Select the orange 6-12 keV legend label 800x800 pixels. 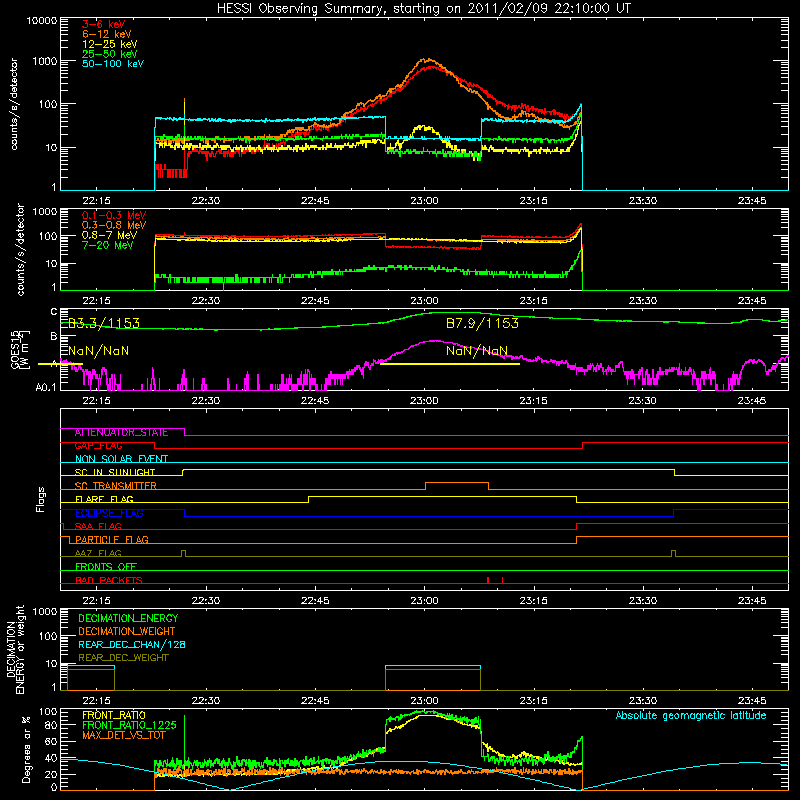coord(107,34)
